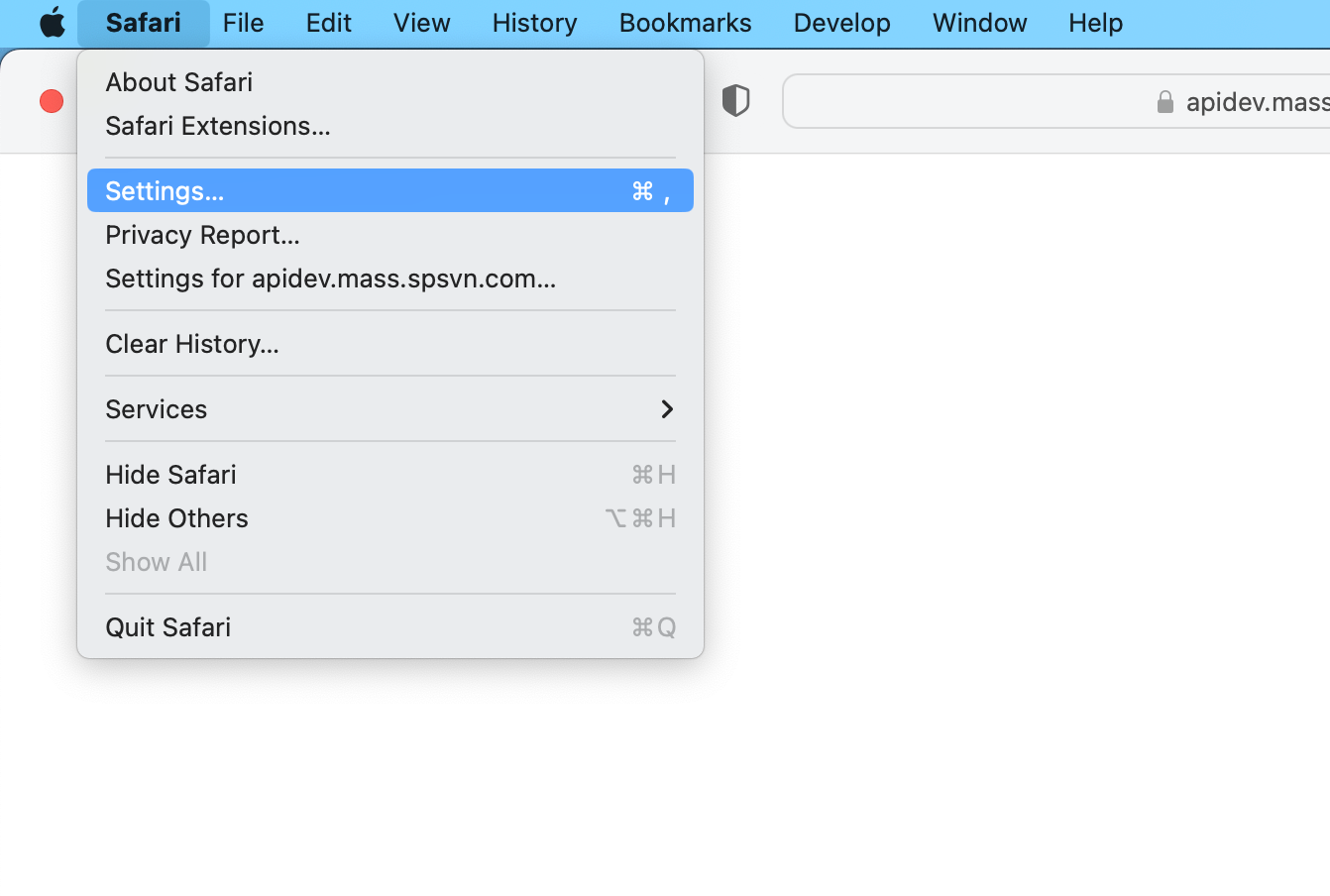
Task: Click the Privacy Report shield icon
Action: click(x=735, y=101)
